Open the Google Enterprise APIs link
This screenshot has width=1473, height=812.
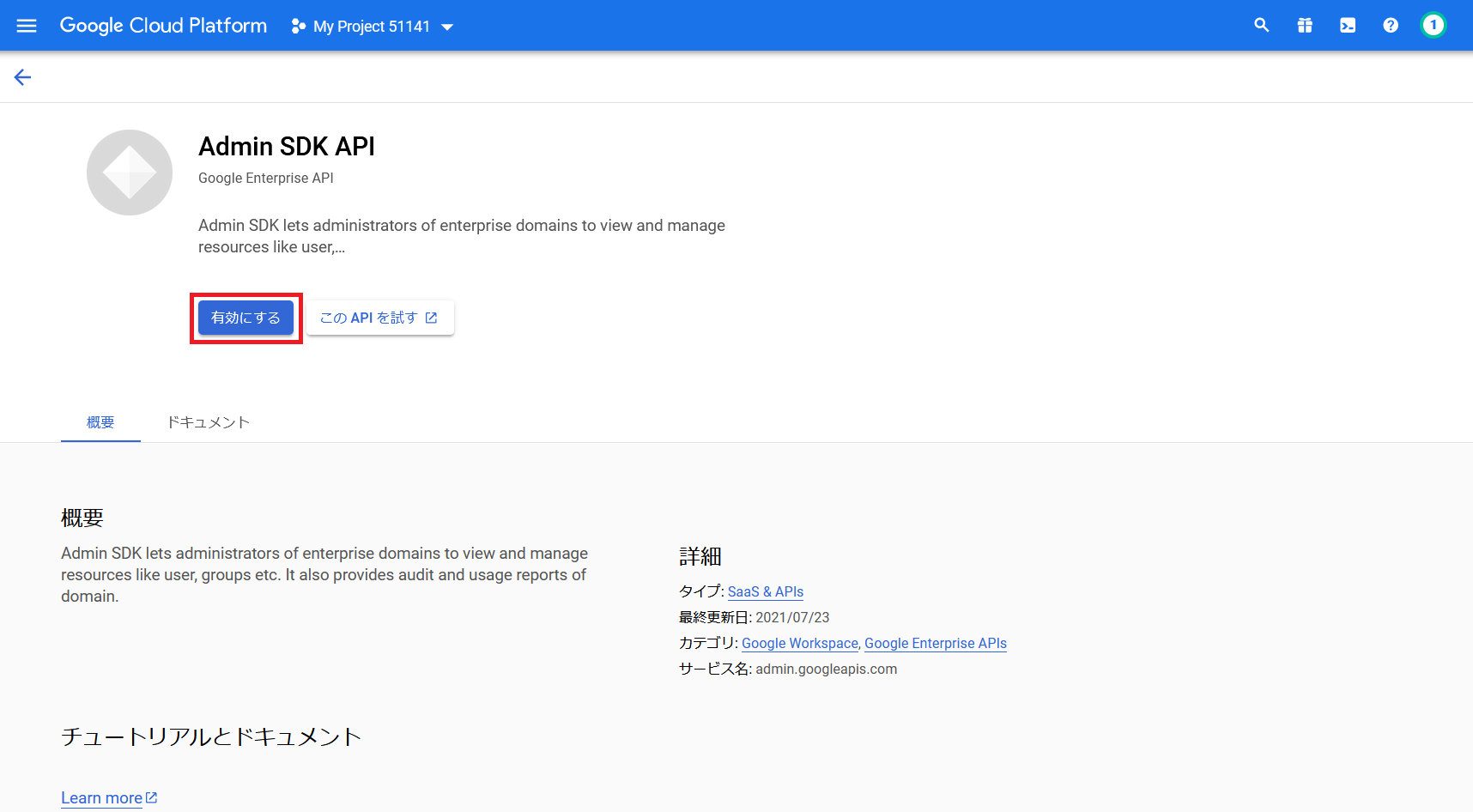pos(936,643)
